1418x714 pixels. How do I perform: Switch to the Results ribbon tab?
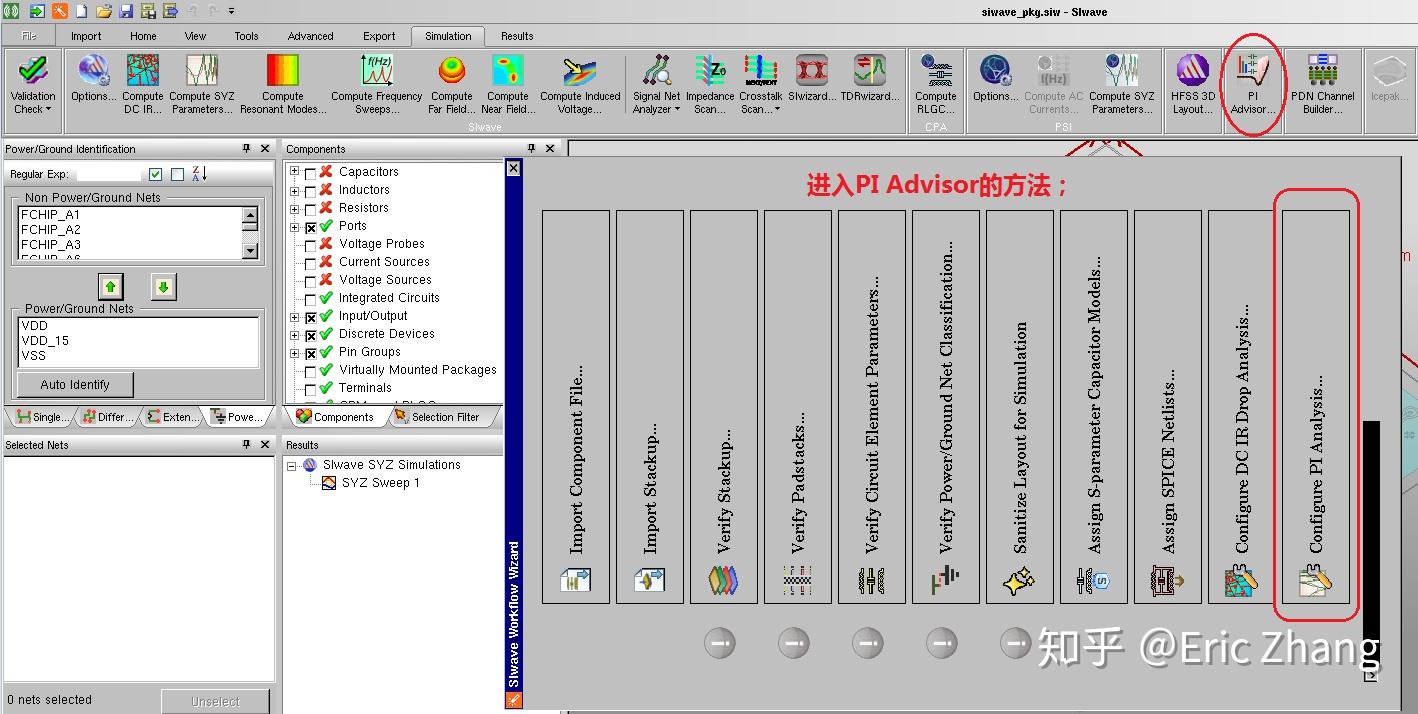click(516, 36)
